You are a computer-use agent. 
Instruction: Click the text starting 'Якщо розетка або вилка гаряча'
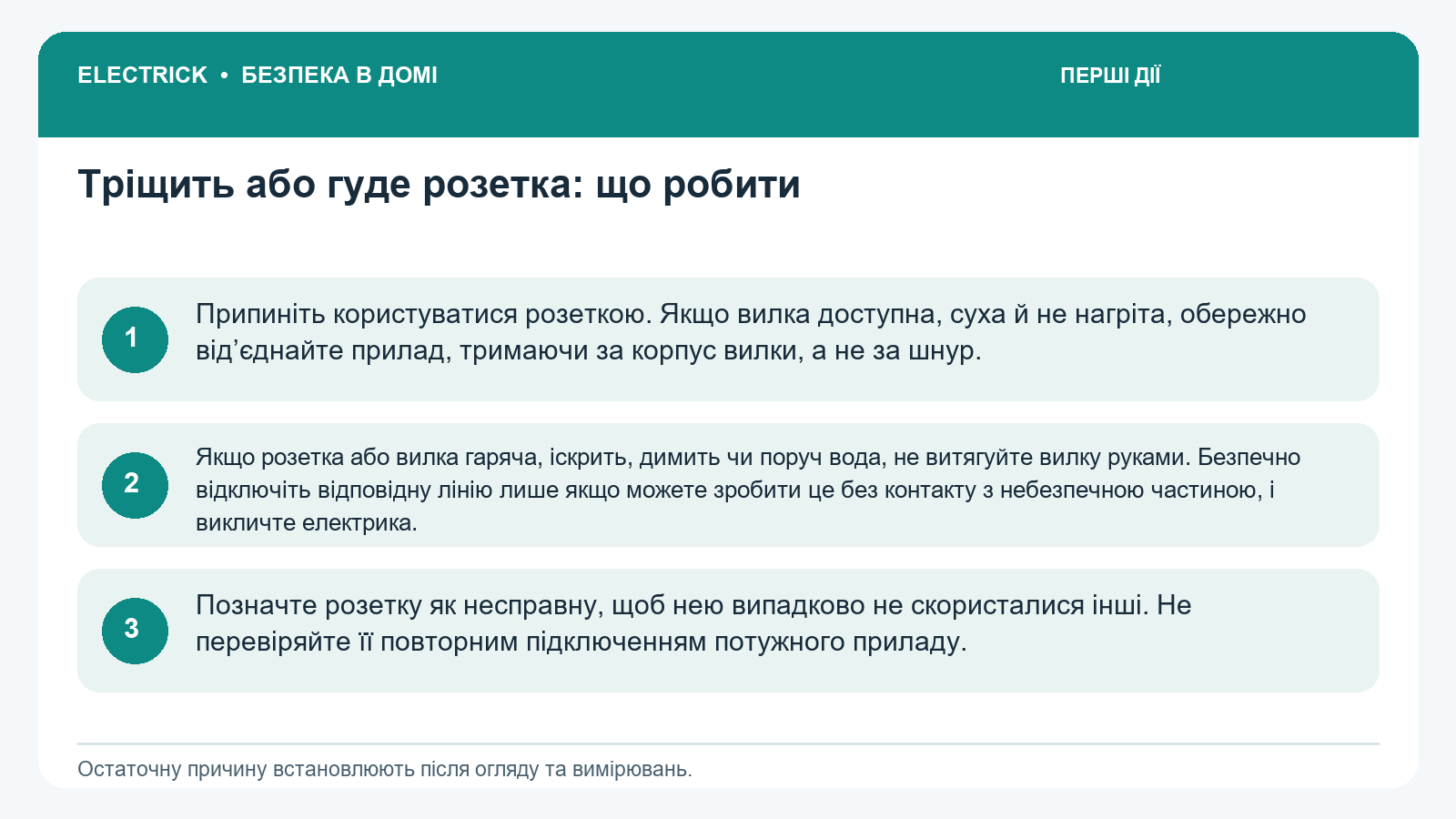pos(748,490)
